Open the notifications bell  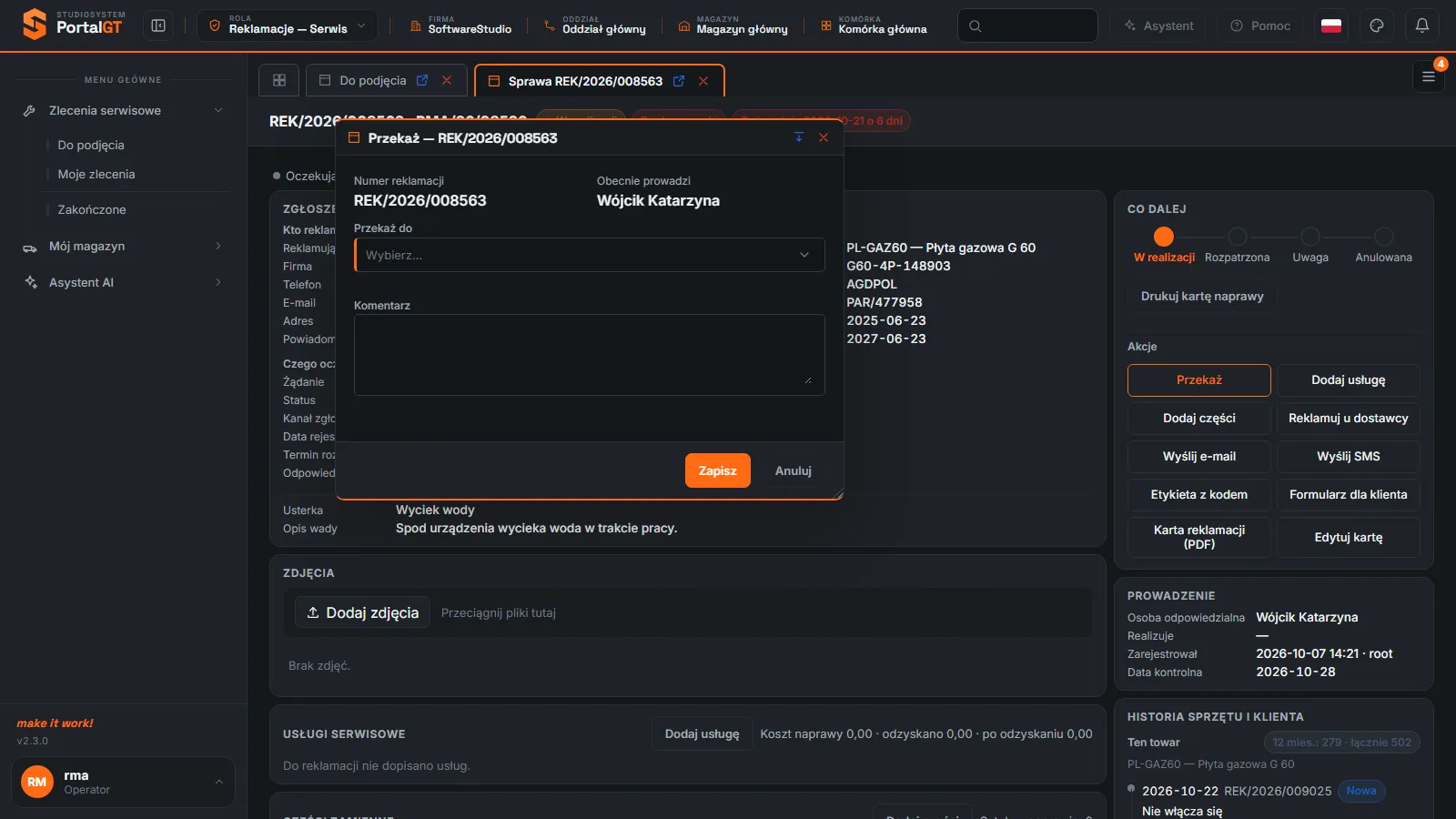[x=1421, y=25]
